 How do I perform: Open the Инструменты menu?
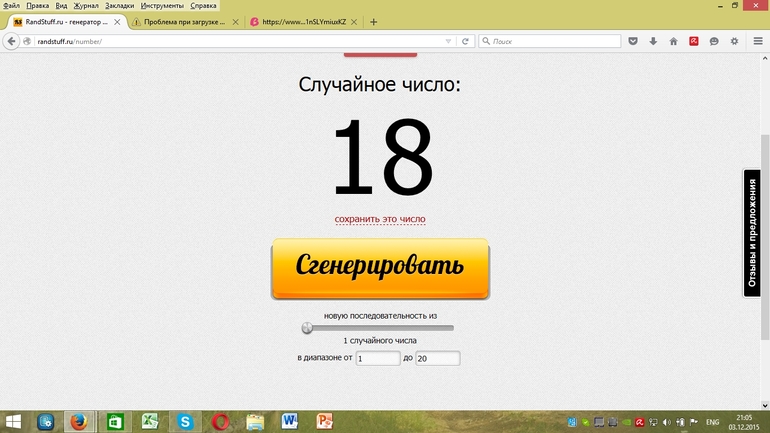pyautogui.click(x=162, y=5)
